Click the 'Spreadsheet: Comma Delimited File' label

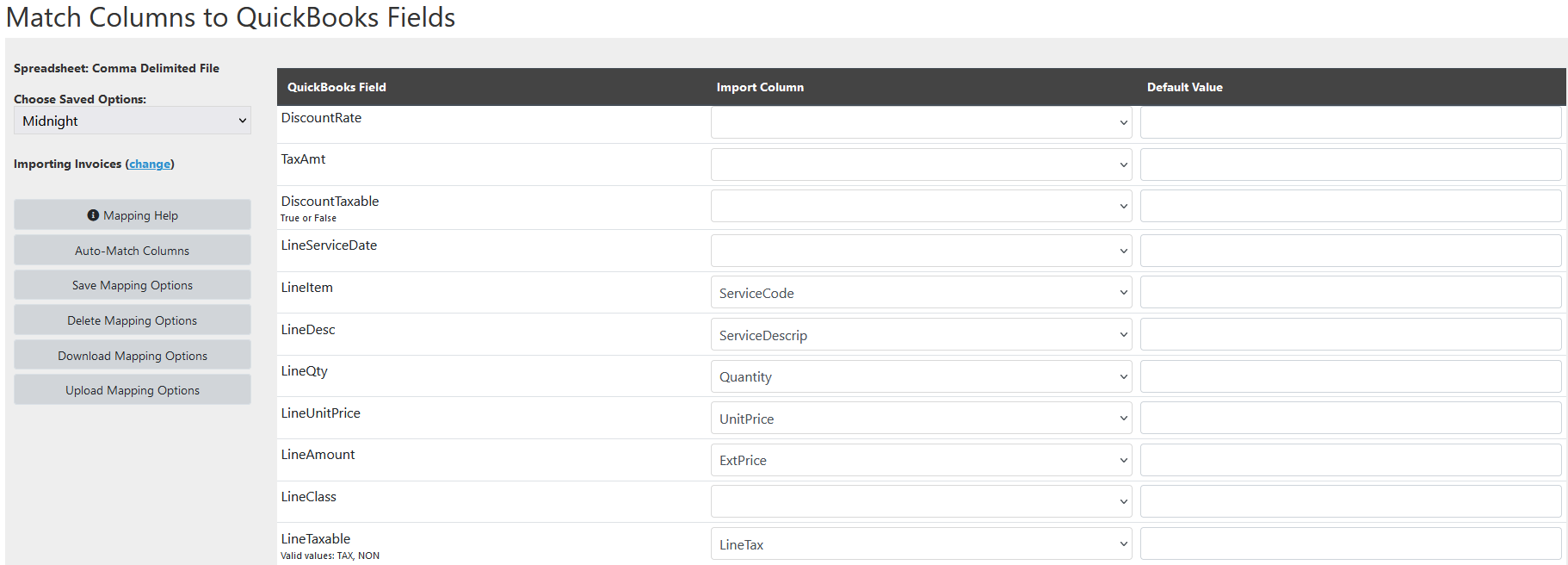(x=116, y=68)
